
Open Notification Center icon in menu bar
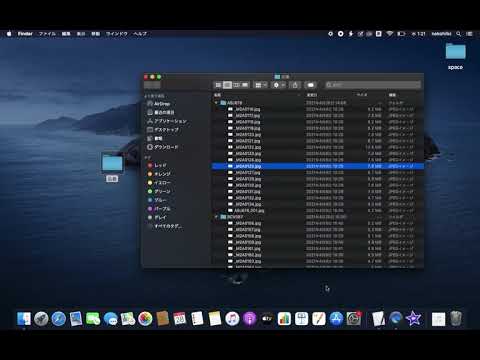pyautogui.click(x=469, y=34)
